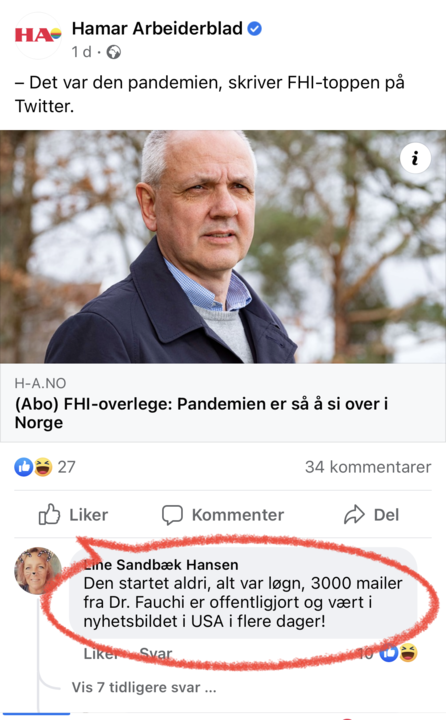This screenshot has width=446, height=720.
Task: Click the Hamar Arbeiderblad page name
Action: click(x=157, y=28)
